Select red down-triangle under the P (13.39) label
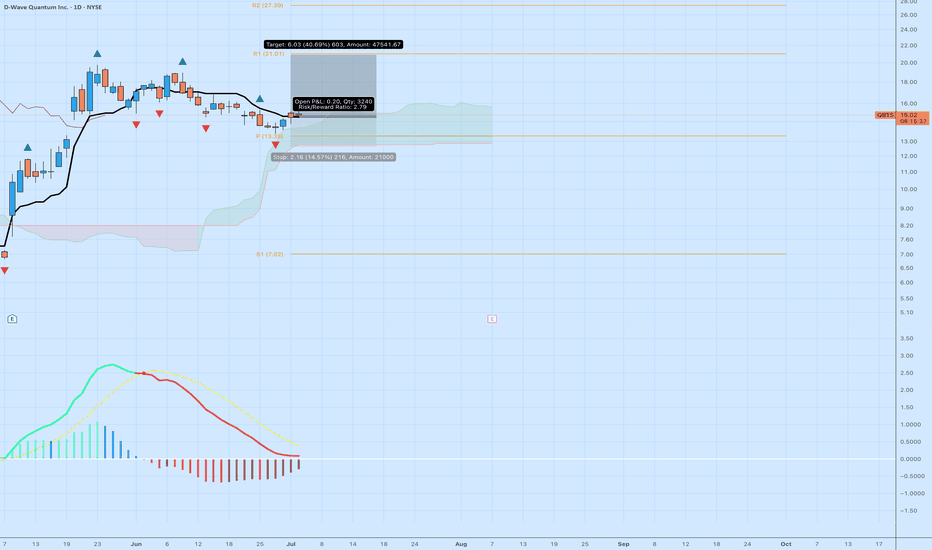Viewport: 932px width, 550px height. pos(275,145)
